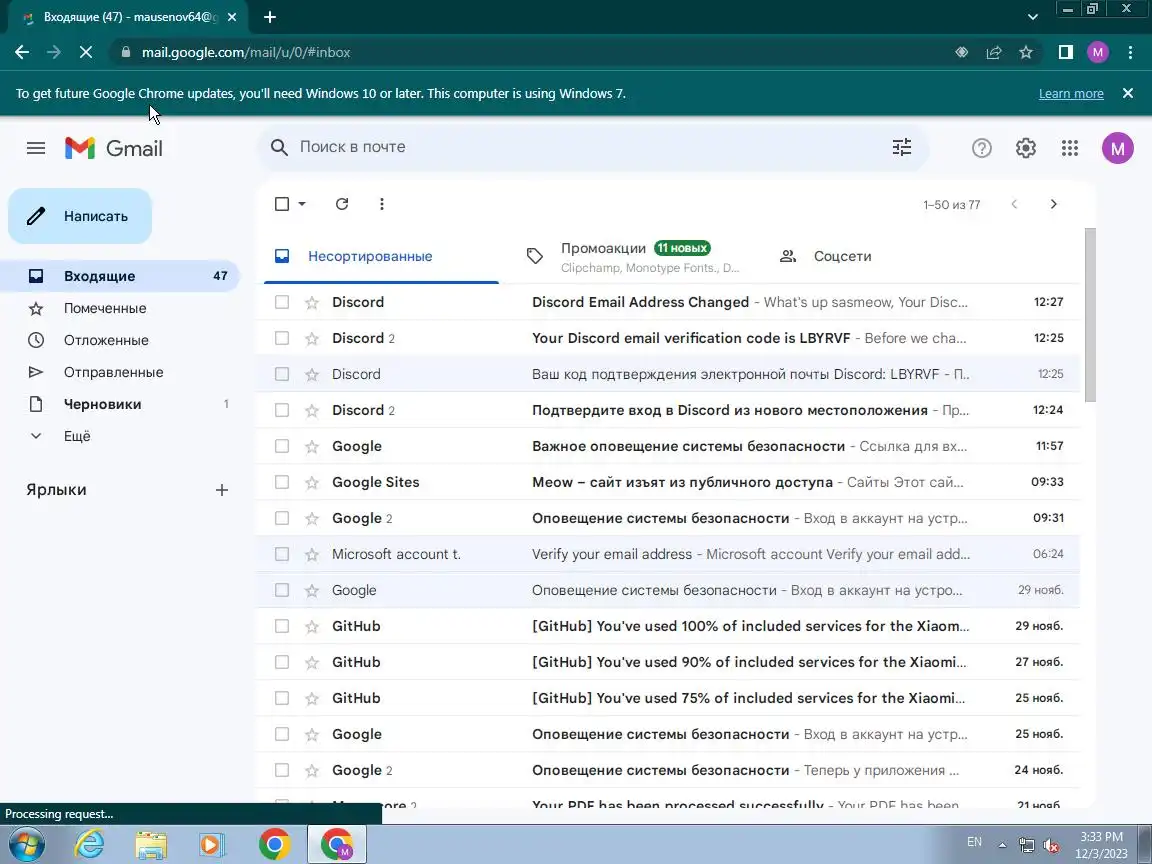Select the Discord Email Address Changed checkbox

point(282,302)
